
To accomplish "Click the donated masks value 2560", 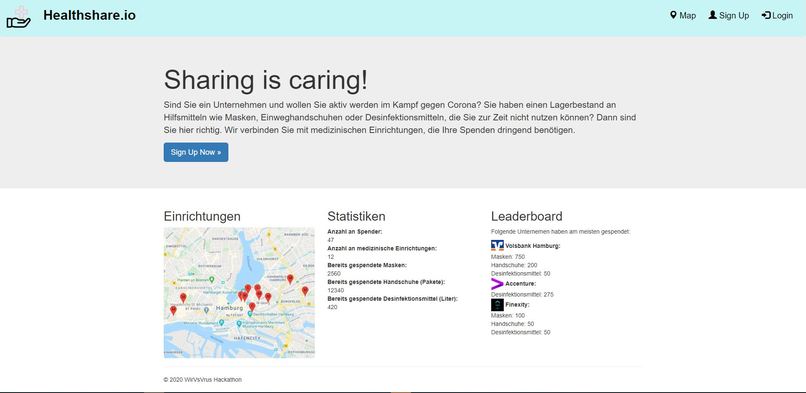I will (x=334, y=273).
